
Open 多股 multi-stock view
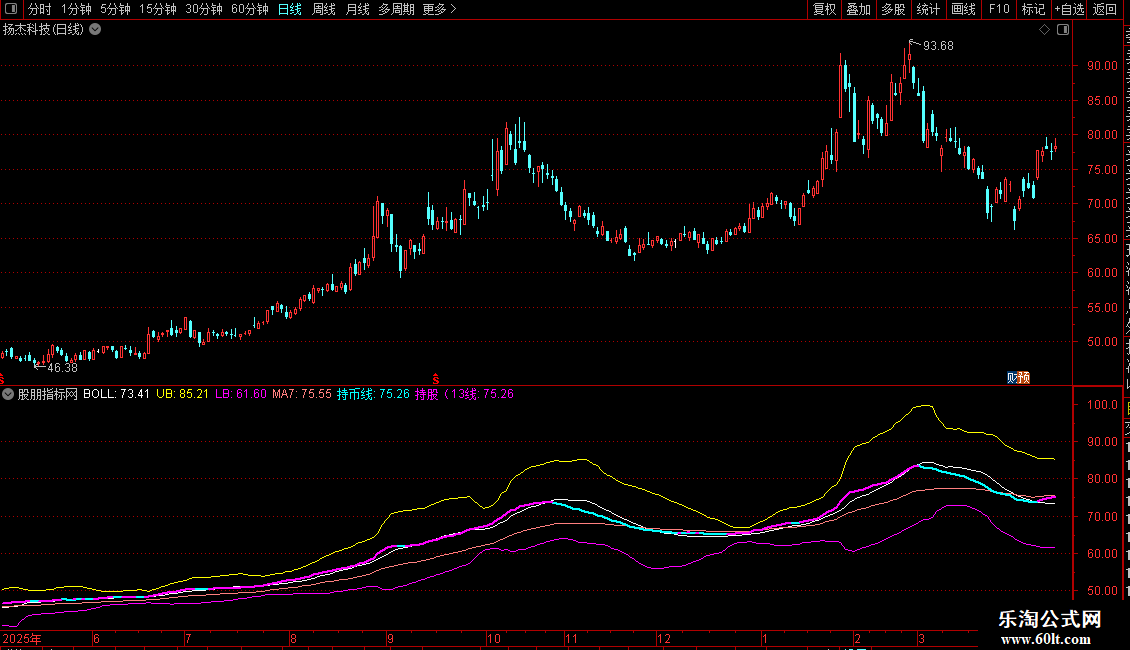[893, 9]
